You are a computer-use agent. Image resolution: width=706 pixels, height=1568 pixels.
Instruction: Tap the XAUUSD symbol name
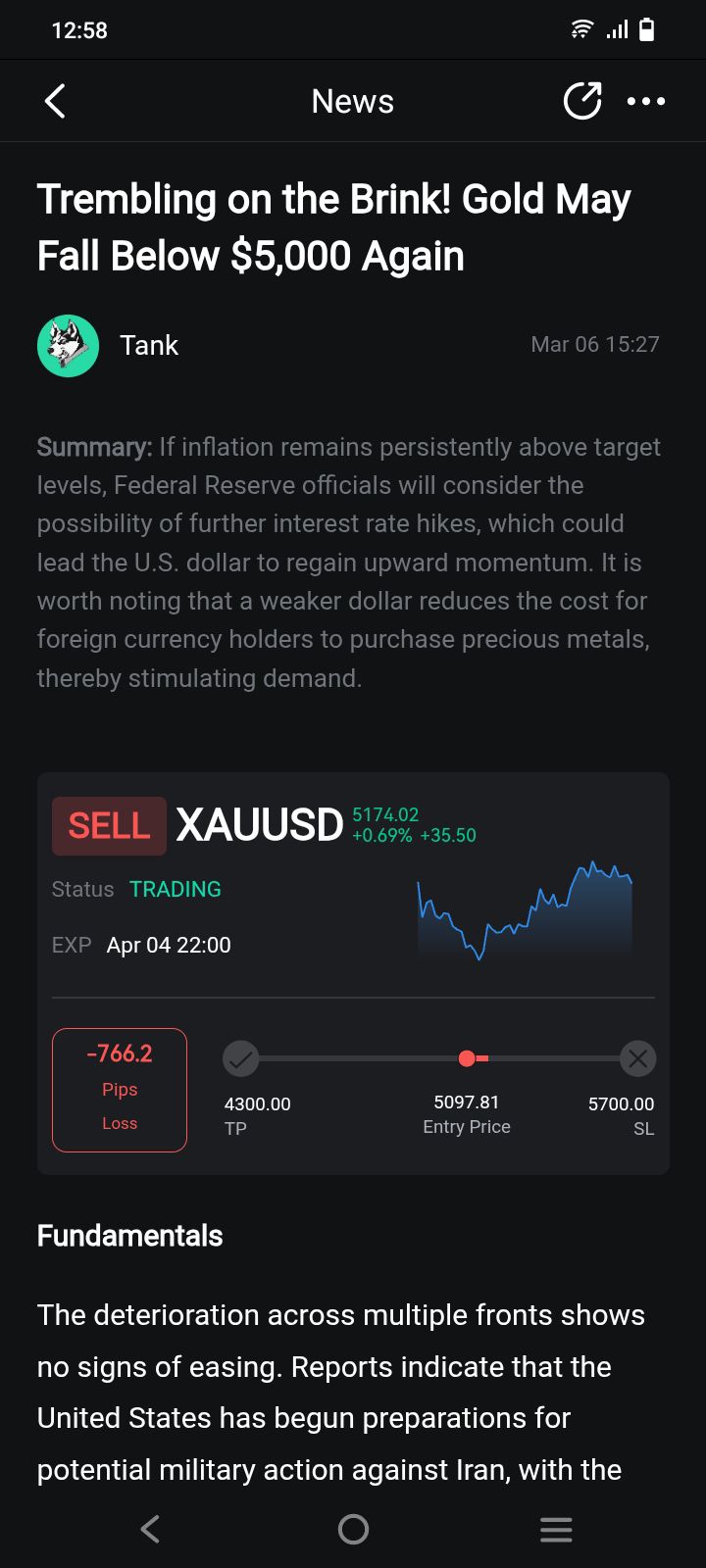pyautogui.click(x=260, y=825)
